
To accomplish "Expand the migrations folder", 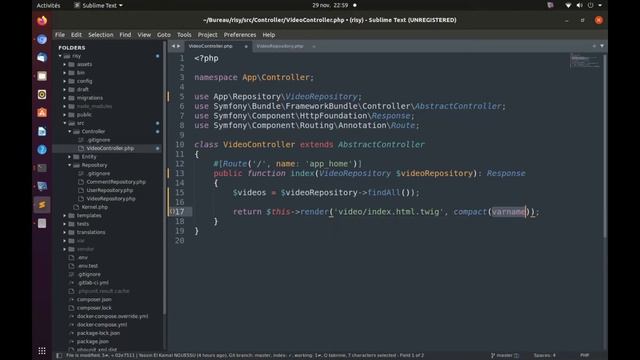I will (64, 98).
